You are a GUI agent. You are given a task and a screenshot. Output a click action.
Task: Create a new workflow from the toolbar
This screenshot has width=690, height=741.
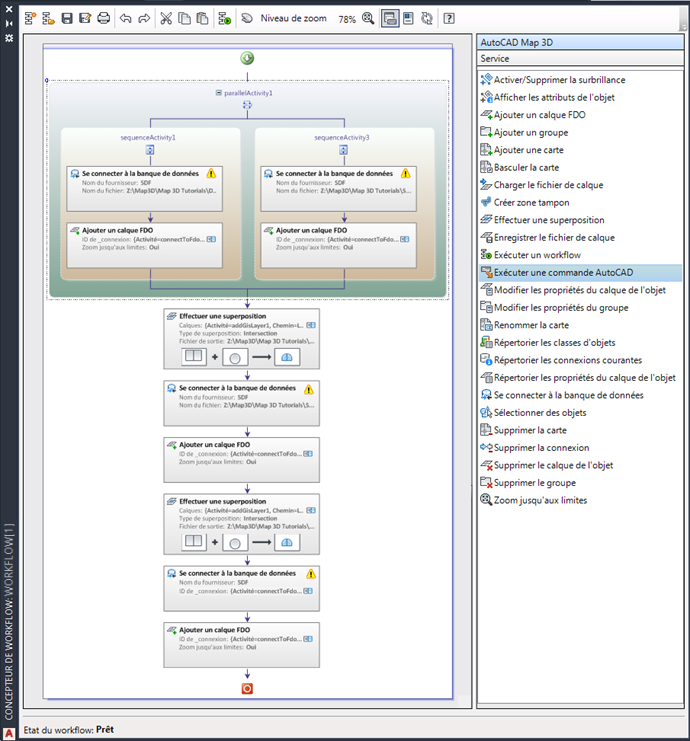click(30, 18)
